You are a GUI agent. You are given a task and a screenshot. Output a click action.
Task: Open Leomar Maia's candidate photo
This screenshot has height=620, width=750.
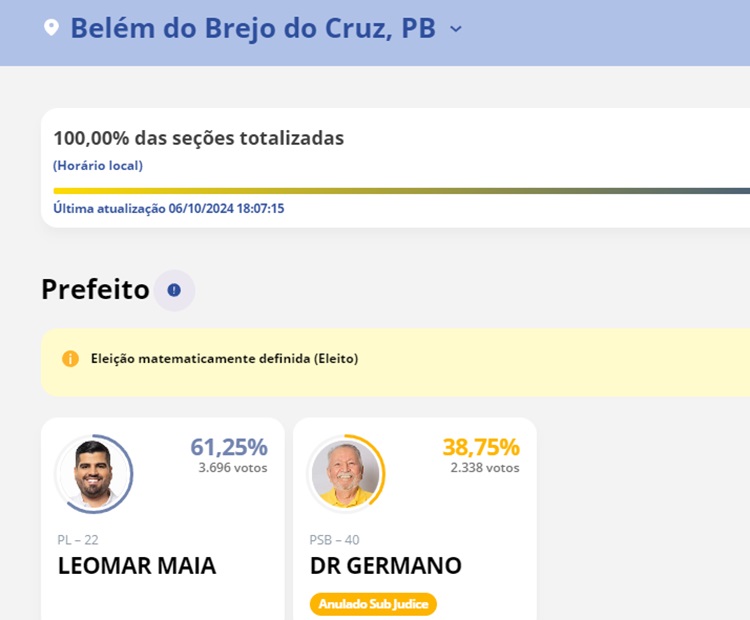tap(94, 473)
